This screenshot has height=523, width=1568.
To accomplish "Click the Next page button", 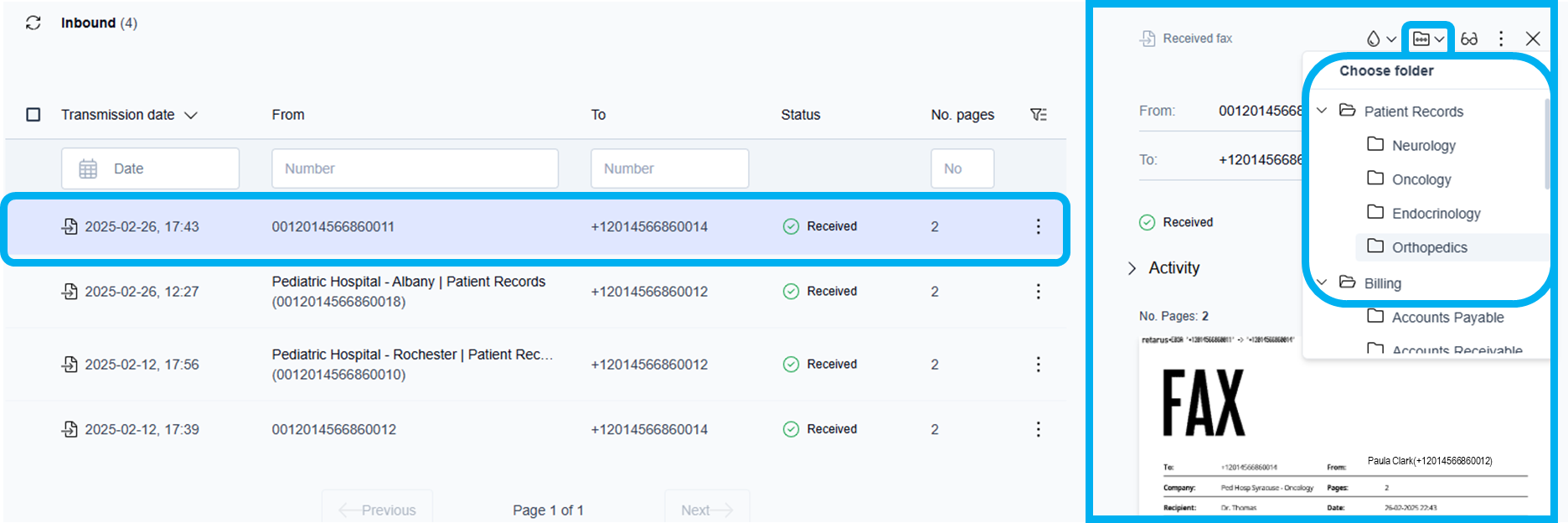I will (706, 510).
